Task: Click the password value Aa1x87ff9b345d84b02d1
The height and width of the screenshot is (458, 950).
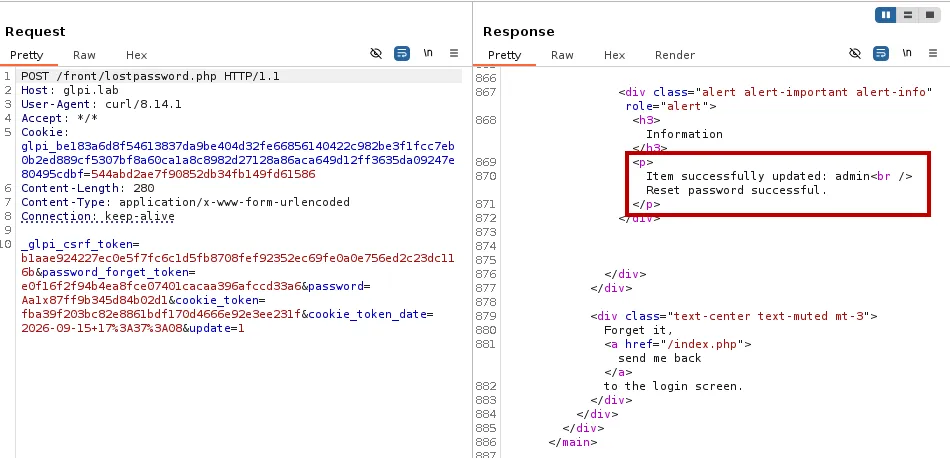Action: click(x=95, y=300)
